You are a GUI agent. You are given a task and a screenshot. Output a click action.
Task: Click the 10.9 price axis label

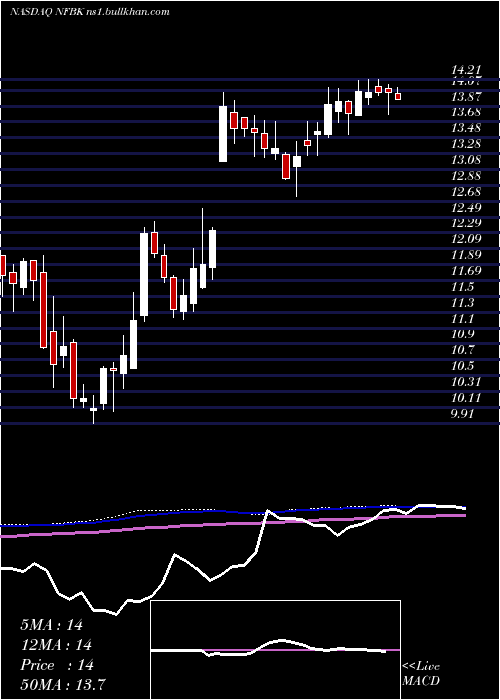click(x=462, y=334)
